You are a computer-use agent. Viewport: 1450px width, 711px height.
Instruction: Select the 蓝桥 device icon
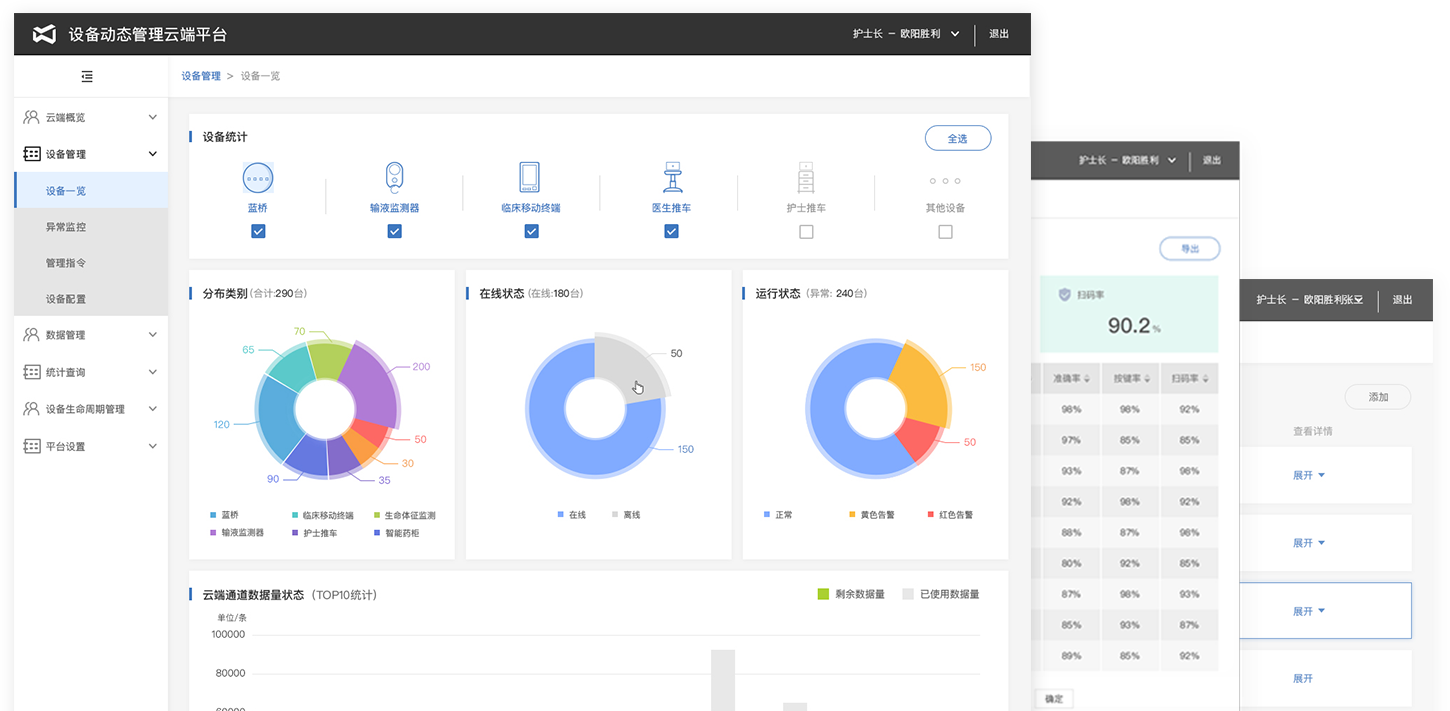pos(258,178)
